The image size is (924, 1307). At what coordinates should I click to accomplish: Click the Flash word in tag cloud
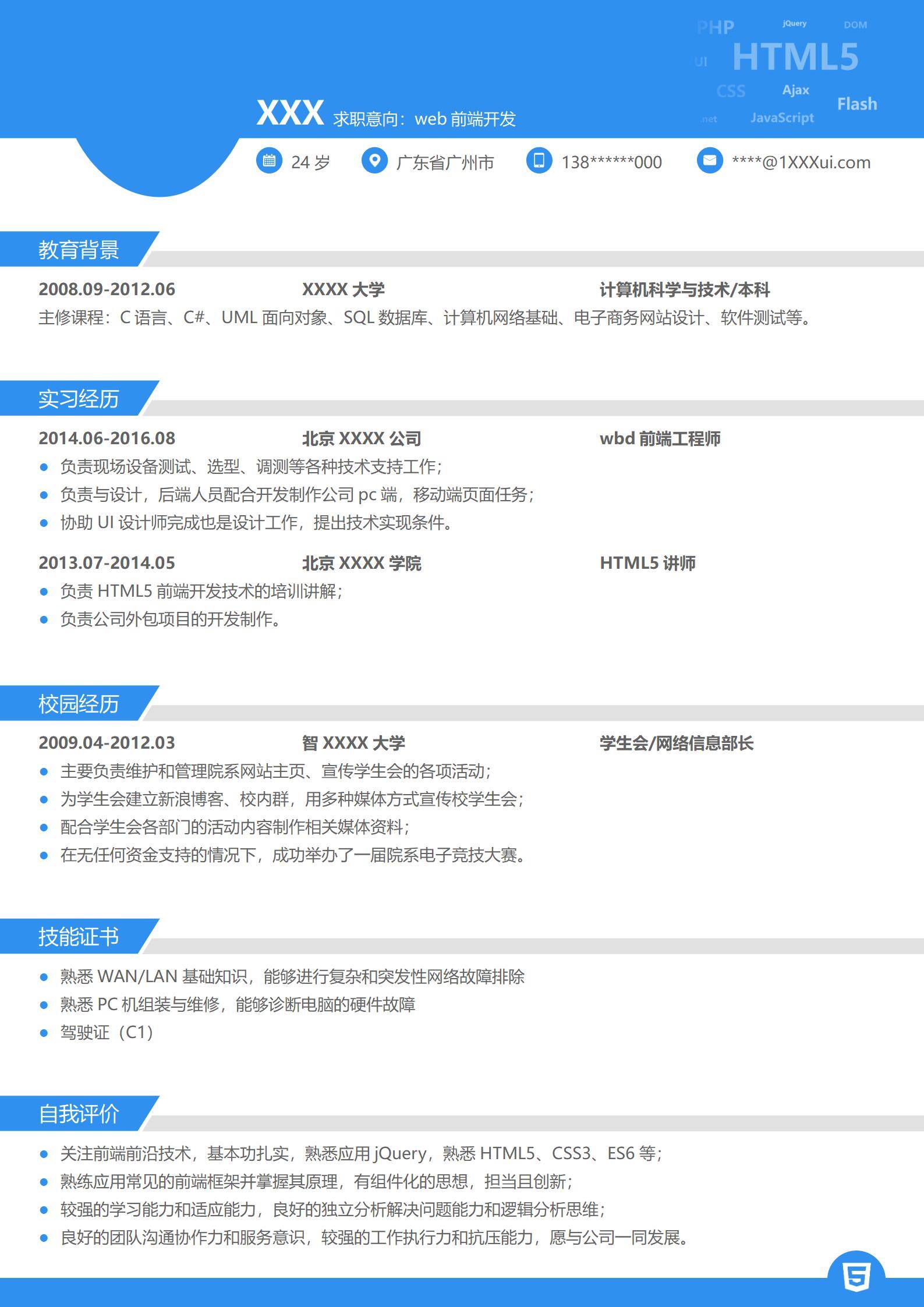coord(856,104)
